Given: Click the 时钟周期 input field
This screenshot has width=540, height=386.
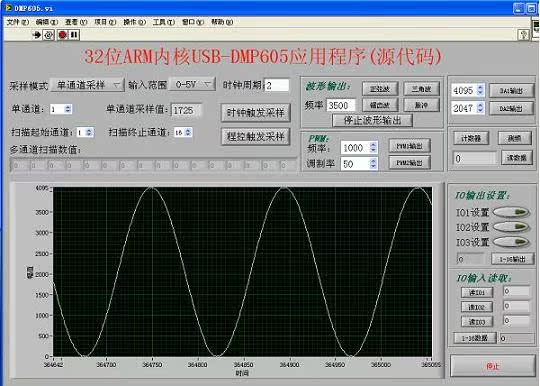Looking at the screenshot, I should (277, 85).
